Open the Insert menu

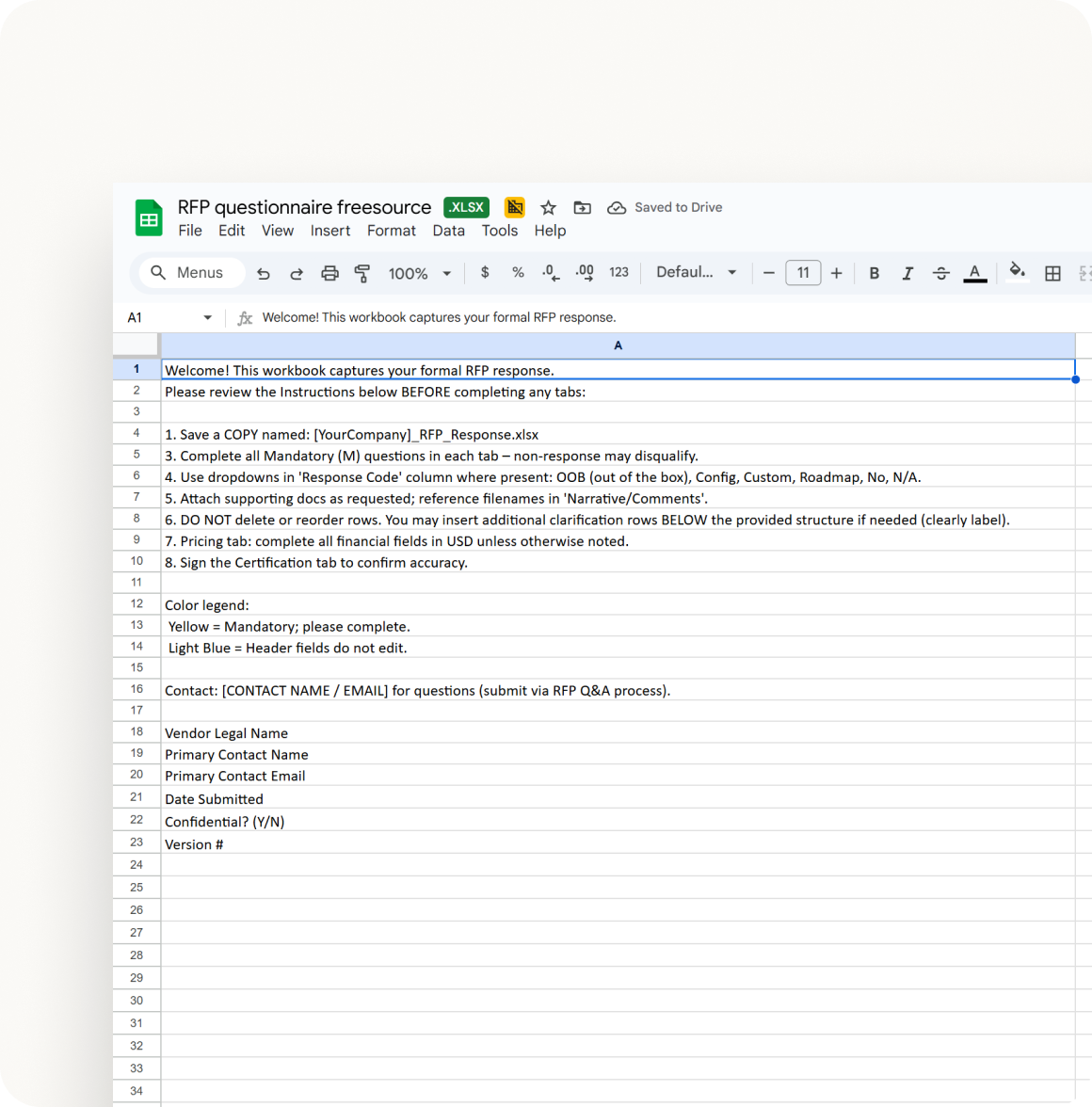click(329, 231)
